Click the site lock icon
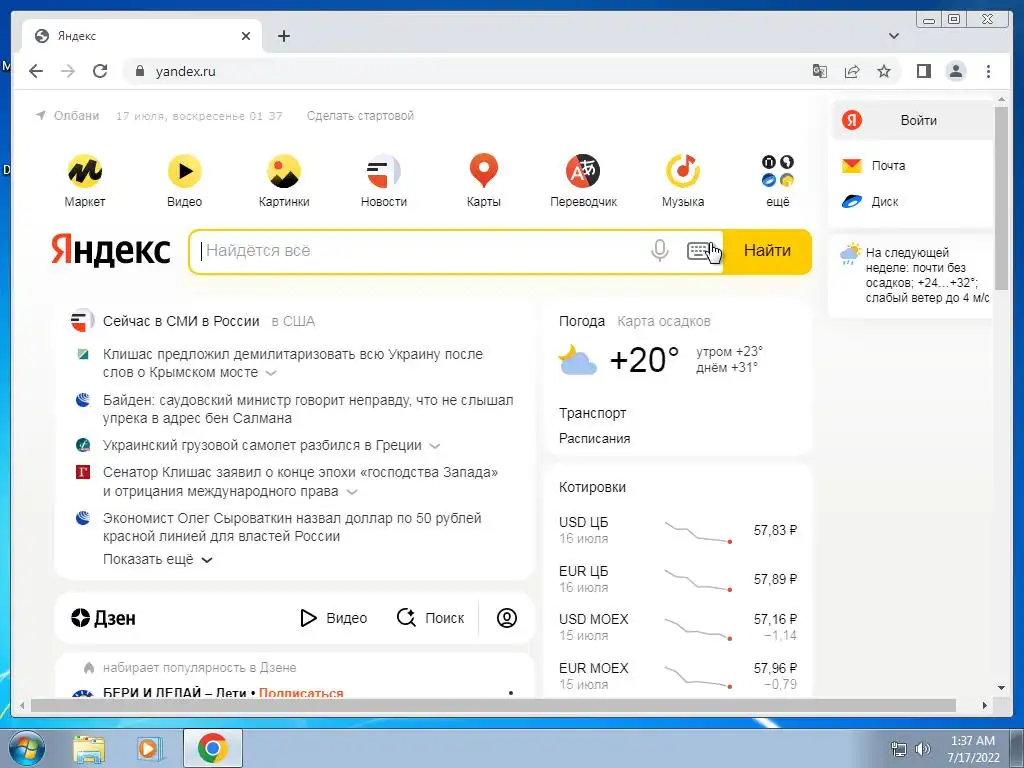 pyautogui.click(x=139, y=71)
